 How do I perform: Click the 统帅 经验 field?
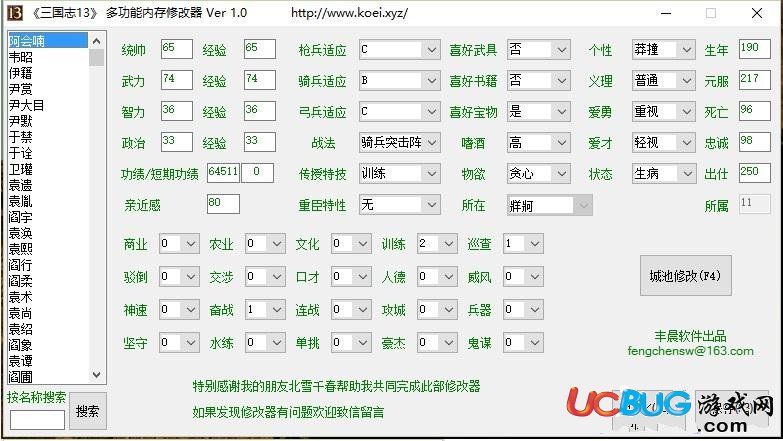point(259,49)
